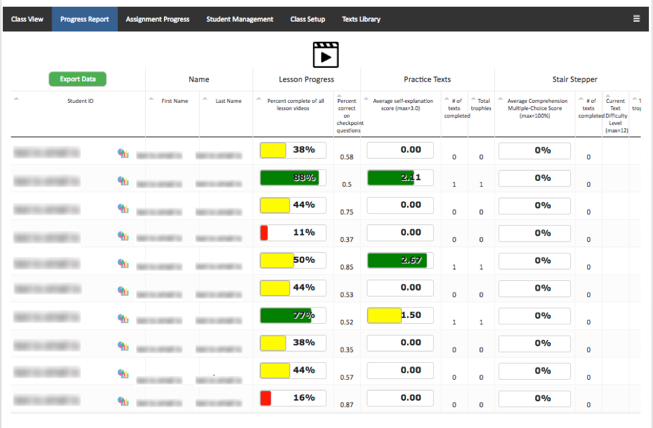653x428 pixels.
Task: Open chart icon in the row with 0.75
Action: click(x=123, y=208)
